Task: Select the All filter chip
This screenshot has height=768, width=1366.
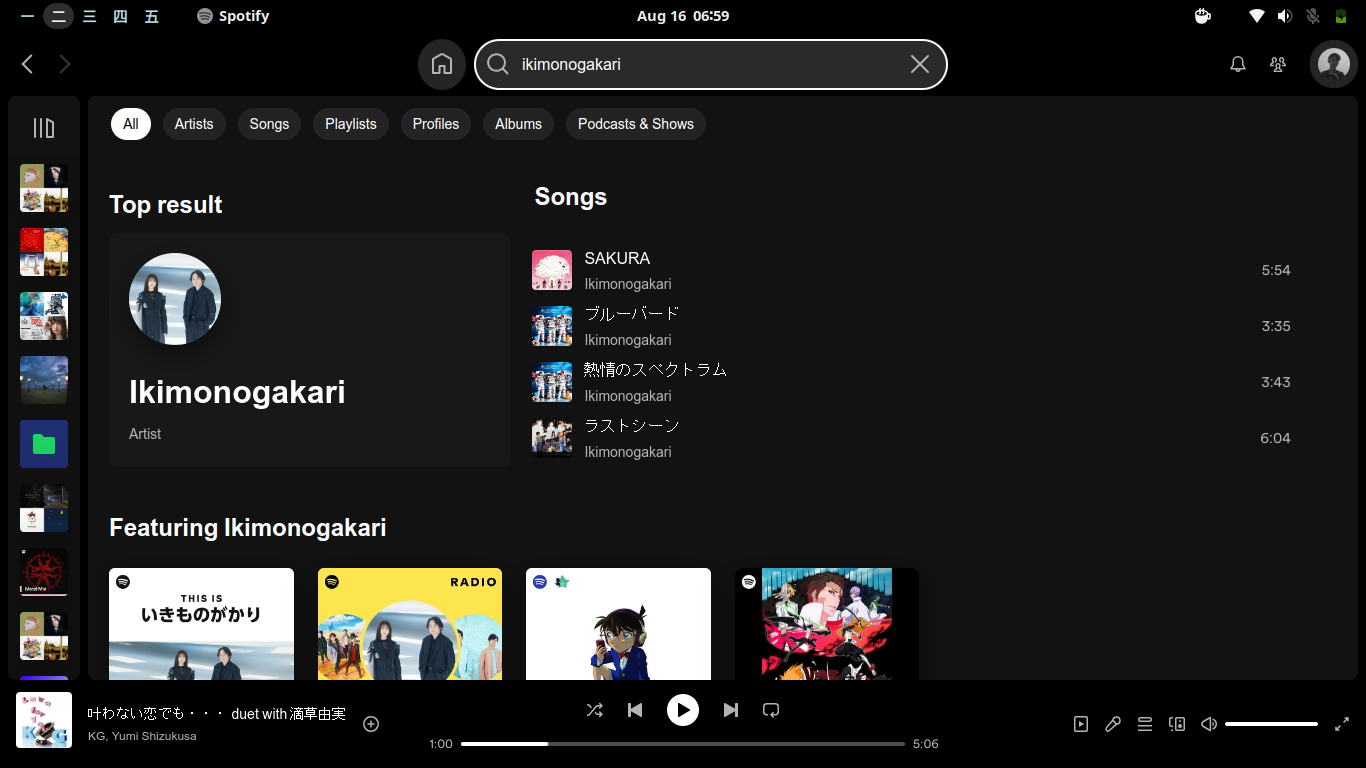Action: [131, 124]
